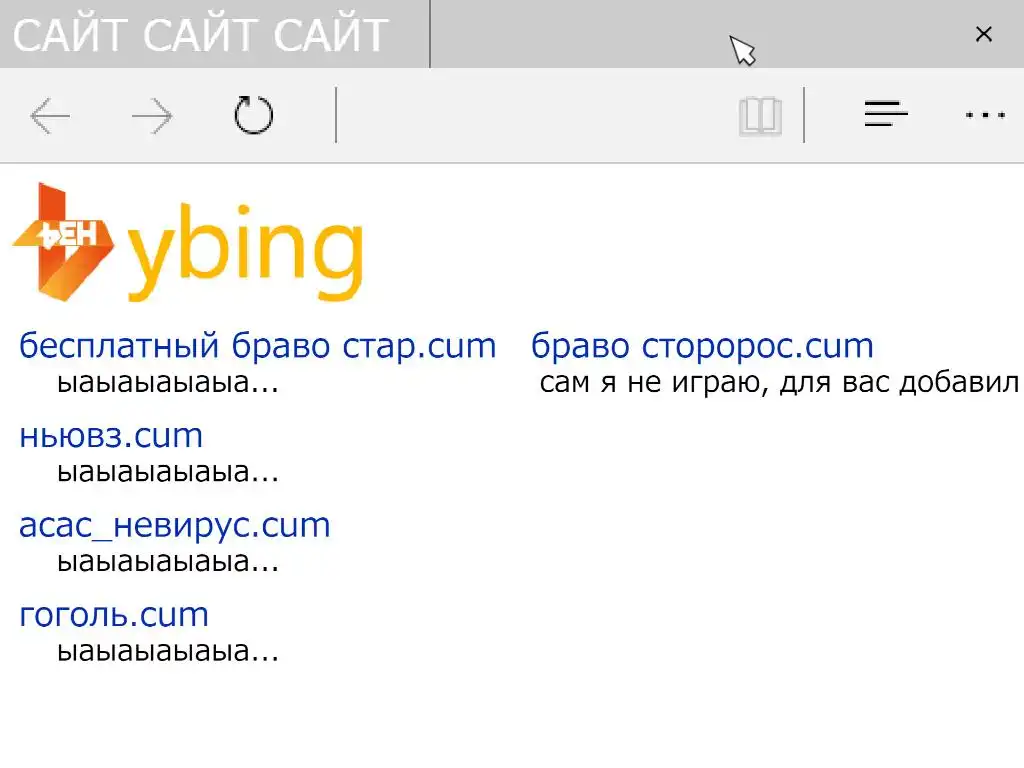This screenshot has height=768, width=1024.
Task: Select the САЙТ САЙТ САЙТ tab
Action: click(214, 34)
